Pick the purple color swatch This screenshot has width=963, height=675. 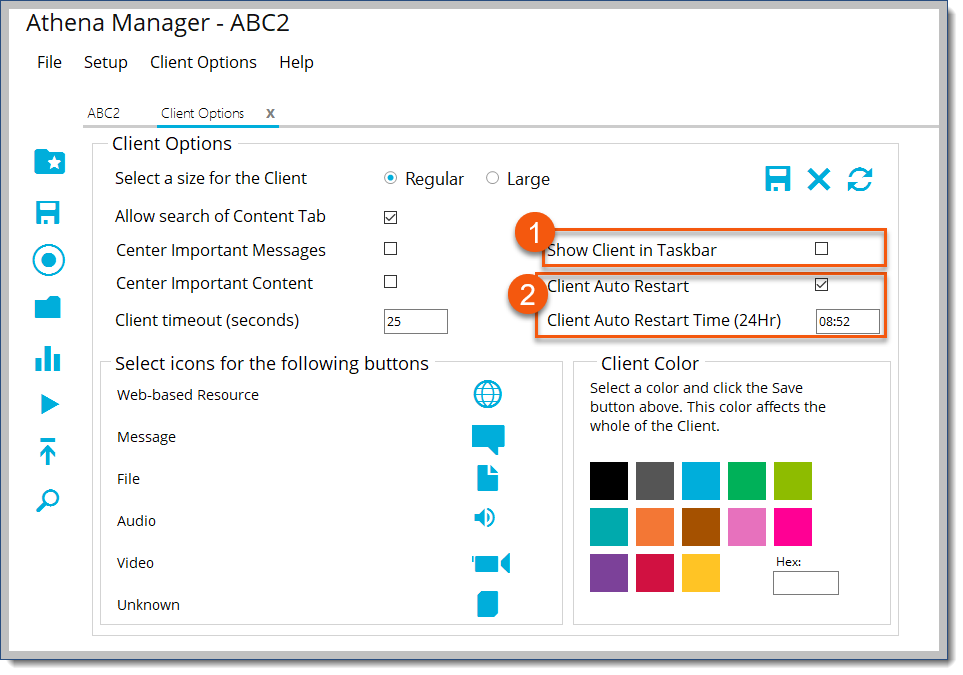(609, 573)
